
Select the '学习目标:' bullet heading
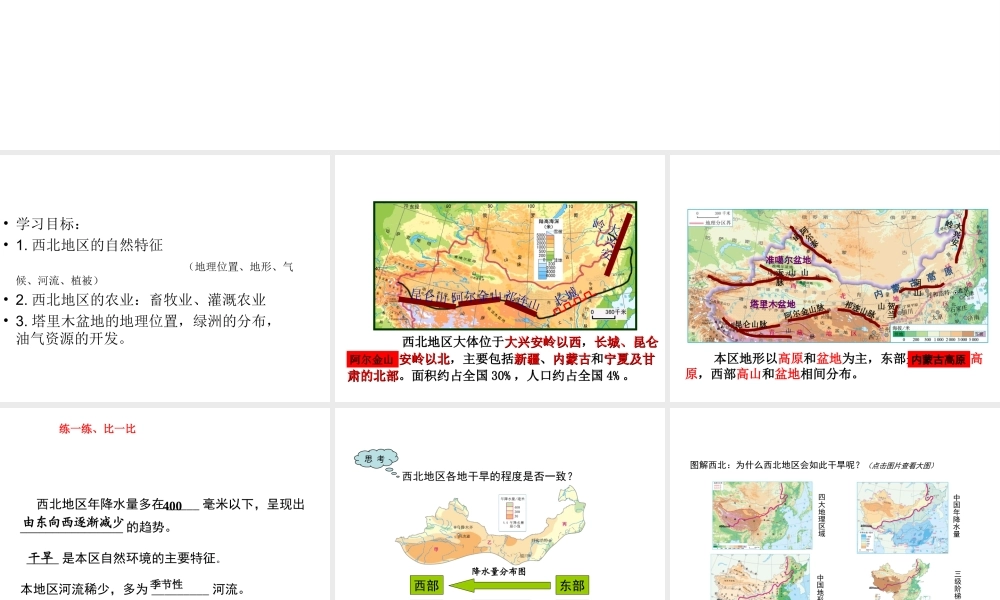pos(48,224)
